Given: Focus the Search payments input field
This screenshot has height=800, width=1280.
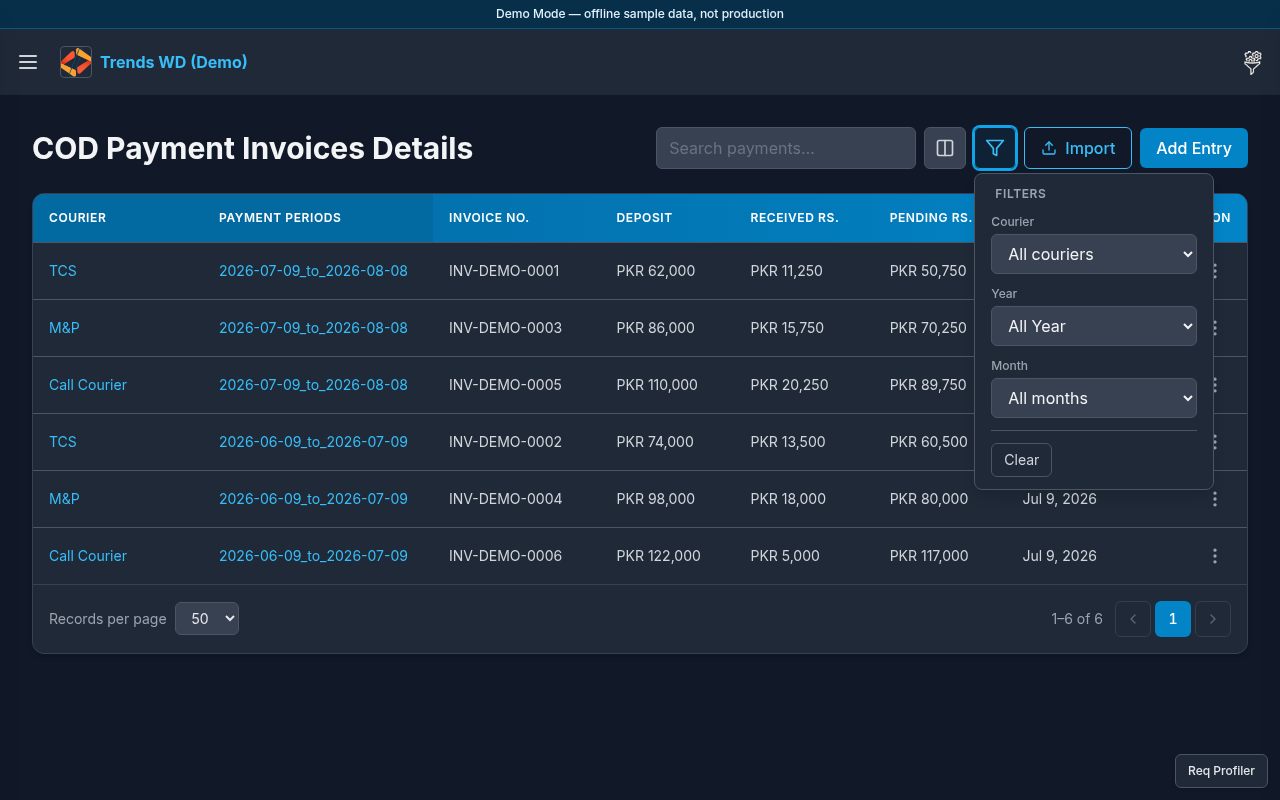Looking at the screenshot, I should [786, 148].
